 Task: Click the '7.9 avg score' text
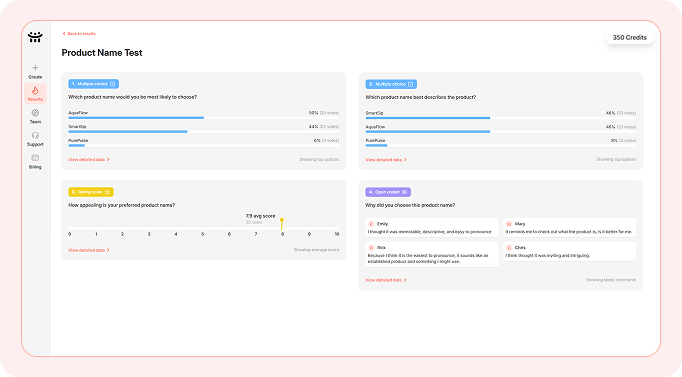tap(260, 216)
